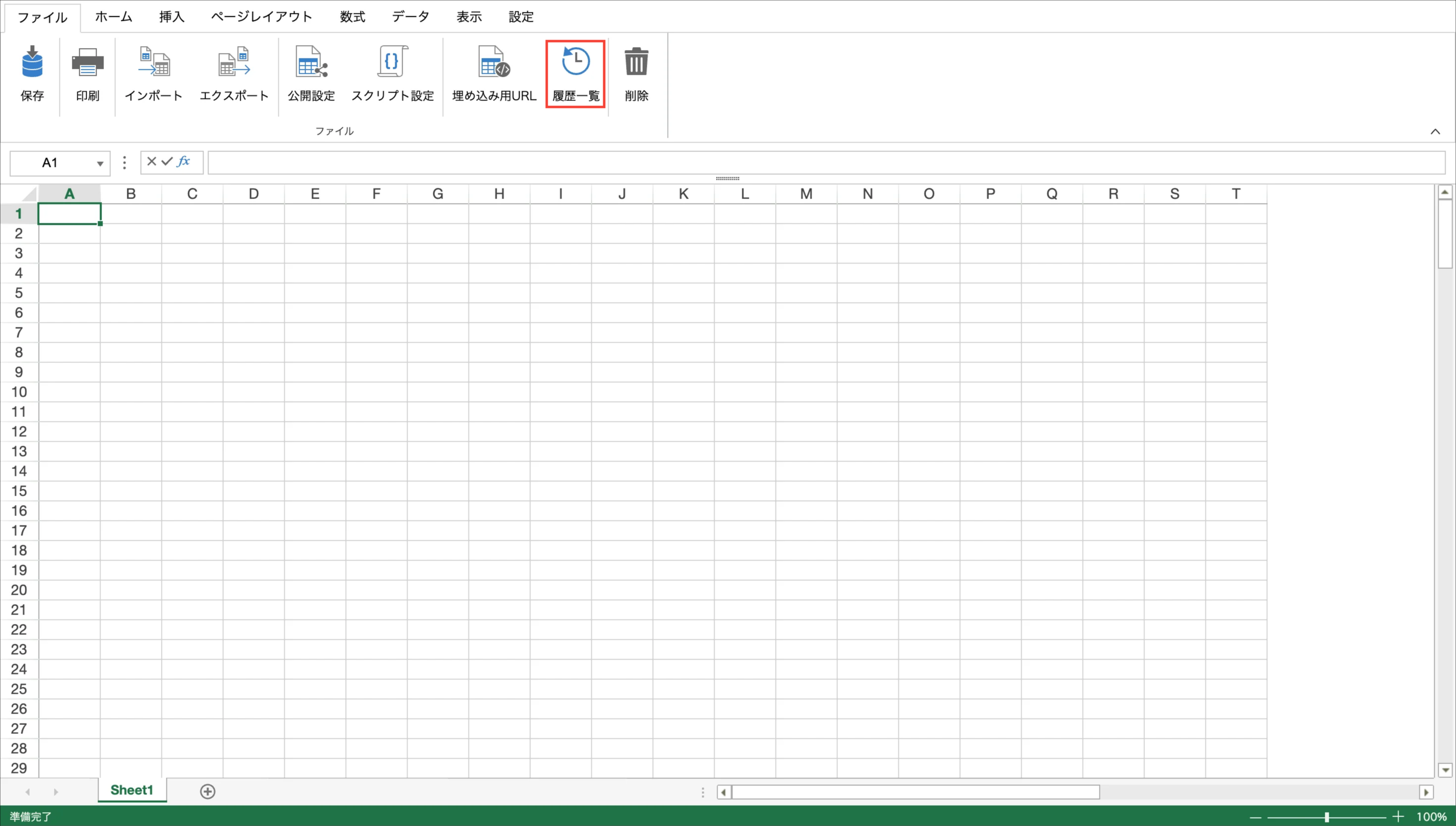This screenshot has height=826, width=1456.
Task: Click the 埋め込み用URL icon
Action: [493, 62]
